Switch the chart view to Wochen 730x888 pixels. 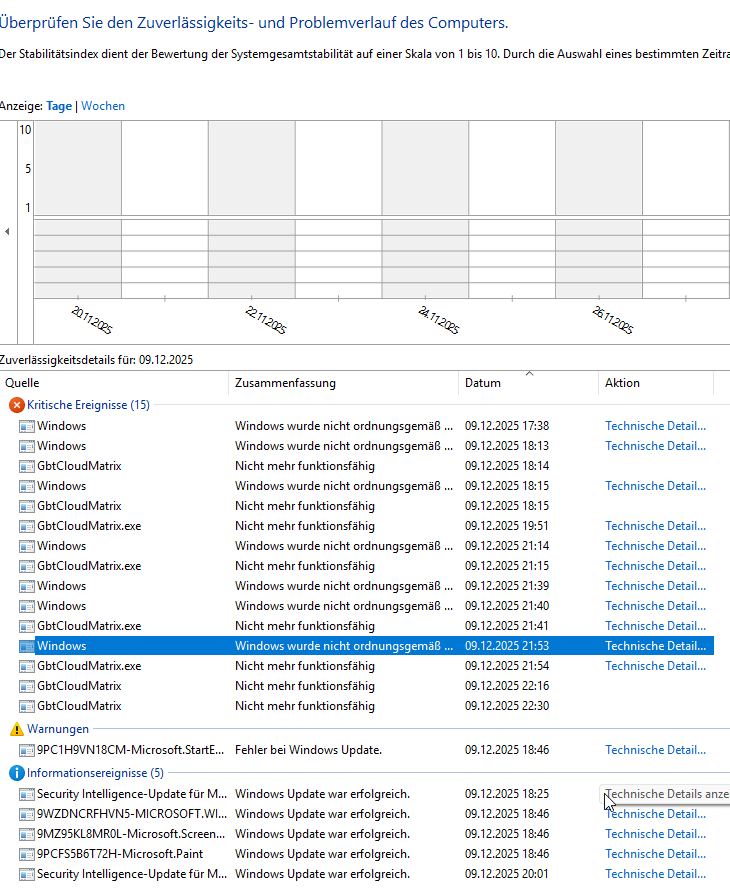pyautogui.click(x=103, y=106)
